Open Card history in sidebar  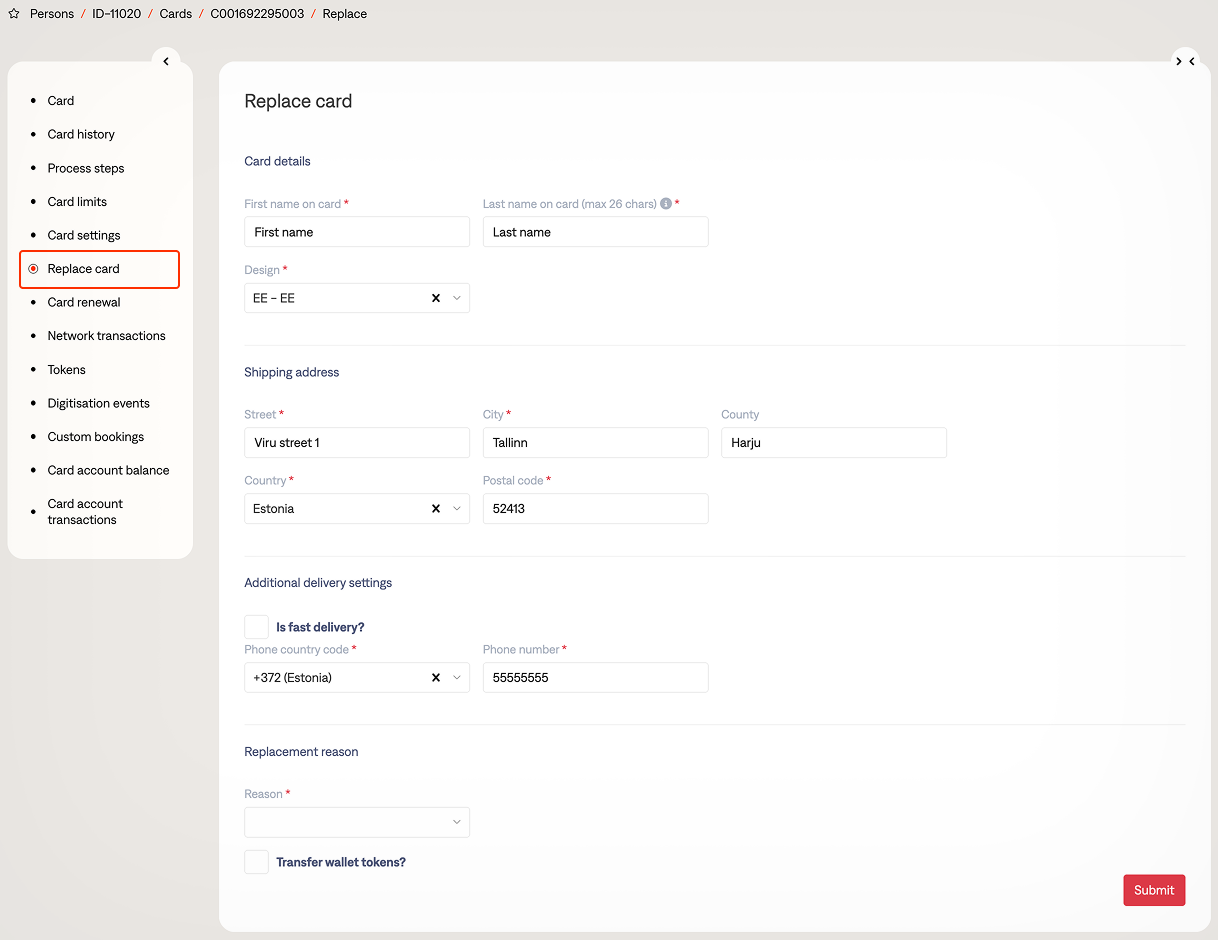tap(81, 134)
